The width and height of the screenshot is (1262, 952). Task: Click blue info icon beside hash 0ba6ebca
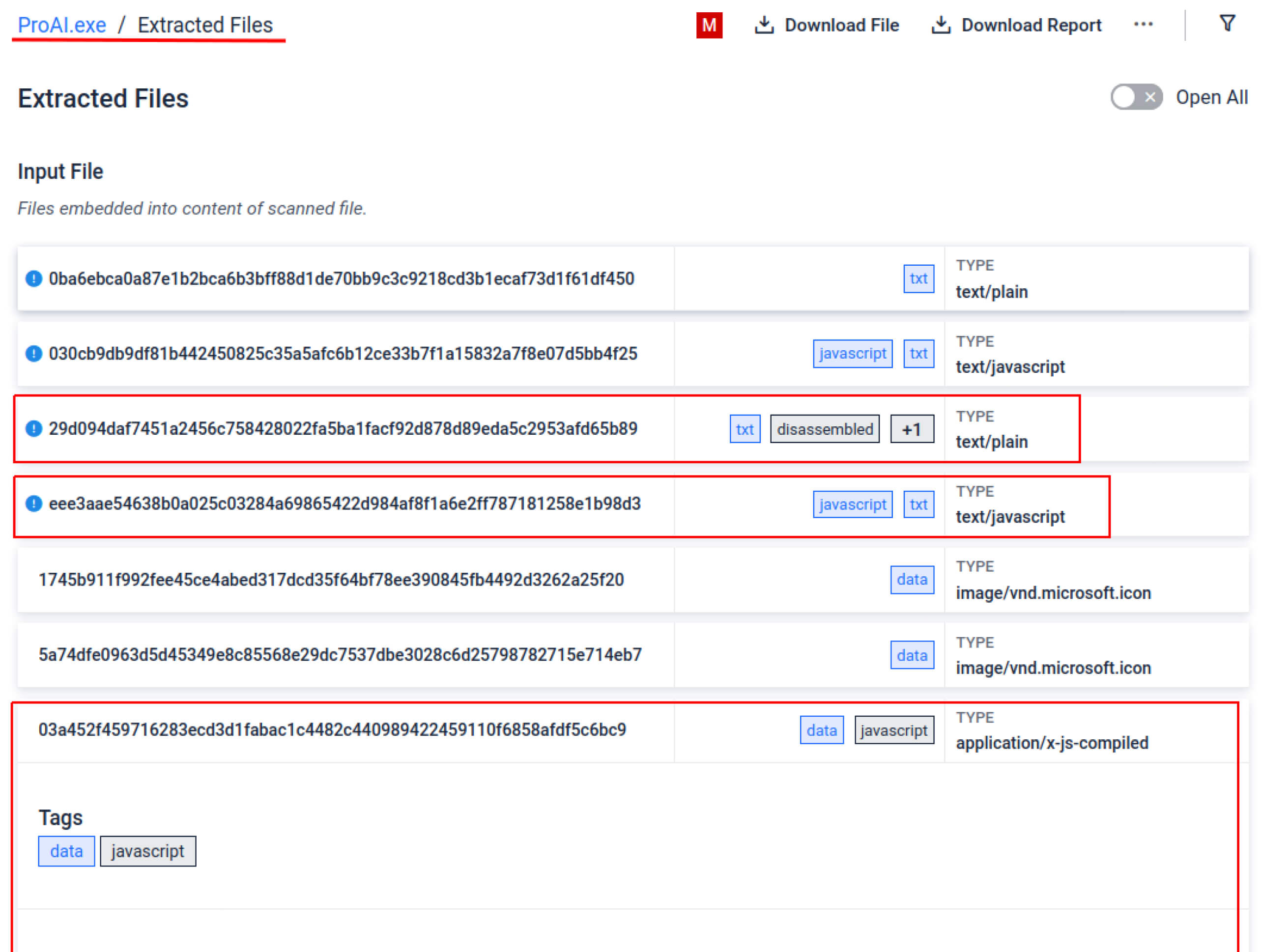pyautogui.click(x=33, y=279)
